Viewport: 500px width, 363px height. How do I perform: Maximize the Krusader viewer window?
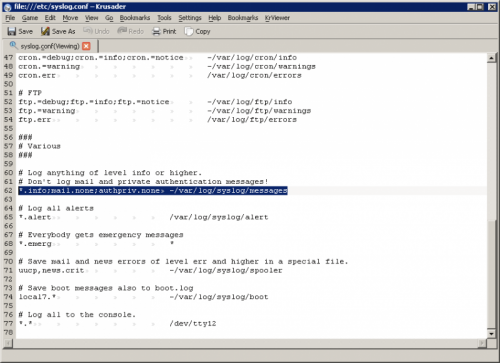(480, 7)
